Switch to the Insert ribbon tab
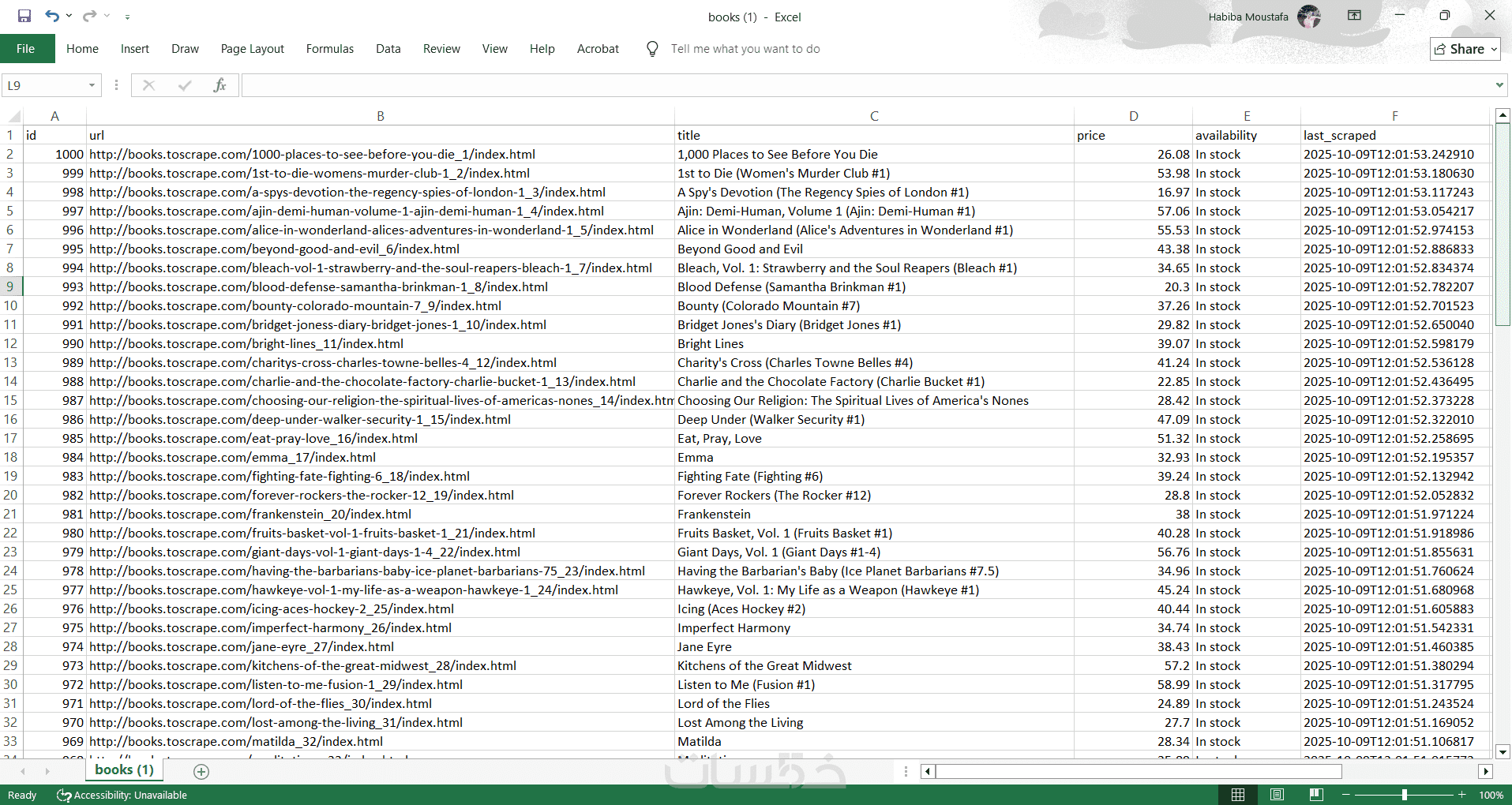This screenshot has height=805, width=1512. [x=135, y=49]
